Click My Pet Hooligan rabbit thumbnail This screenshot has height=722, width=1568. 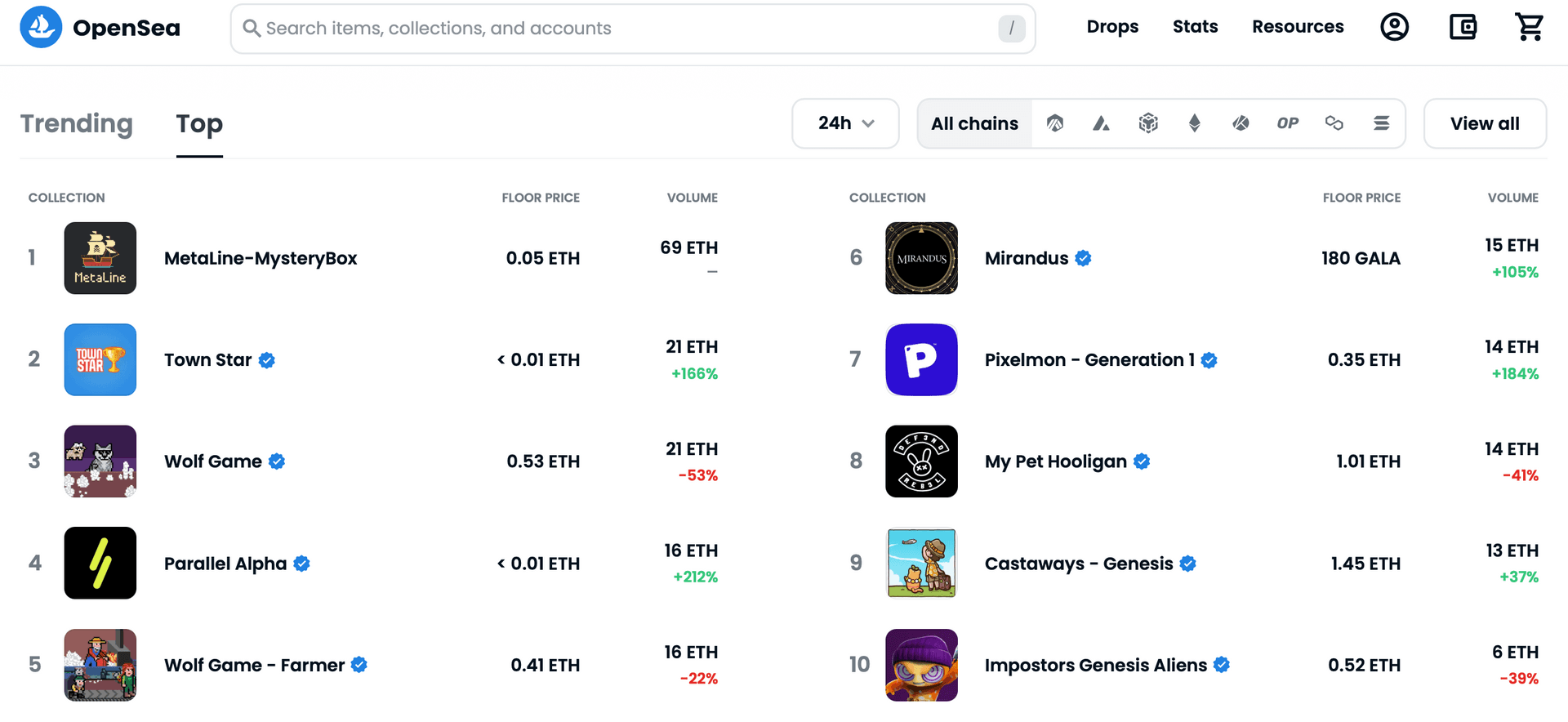pos(921,461)
